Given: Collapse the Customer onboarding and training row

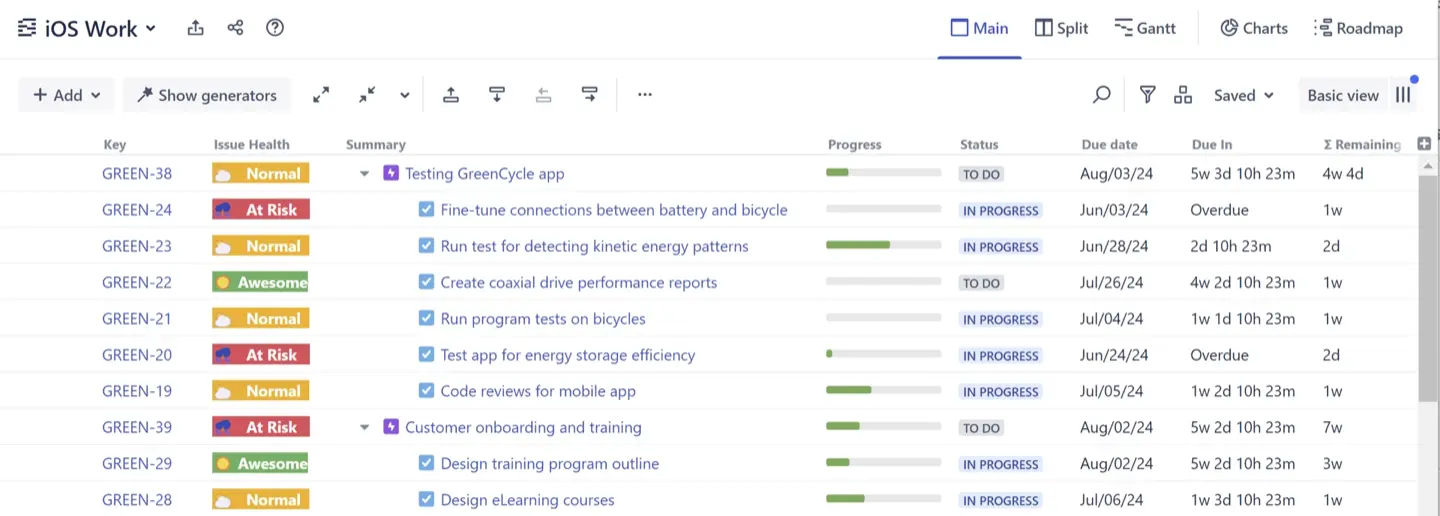Looking at the screenshot, I should pyautogui.click(x=365, y=428).
